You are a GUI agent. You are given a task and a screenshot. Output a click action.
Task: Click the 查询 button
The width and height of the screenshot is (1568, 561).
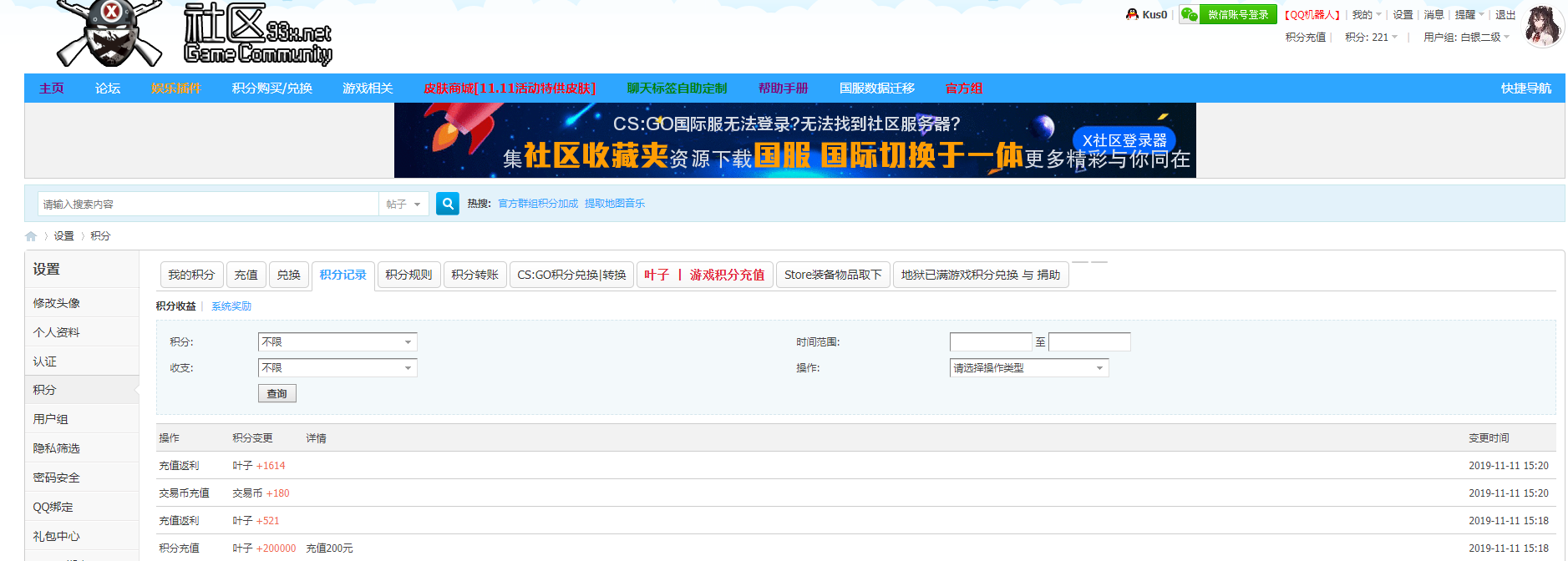coord(277,393)
